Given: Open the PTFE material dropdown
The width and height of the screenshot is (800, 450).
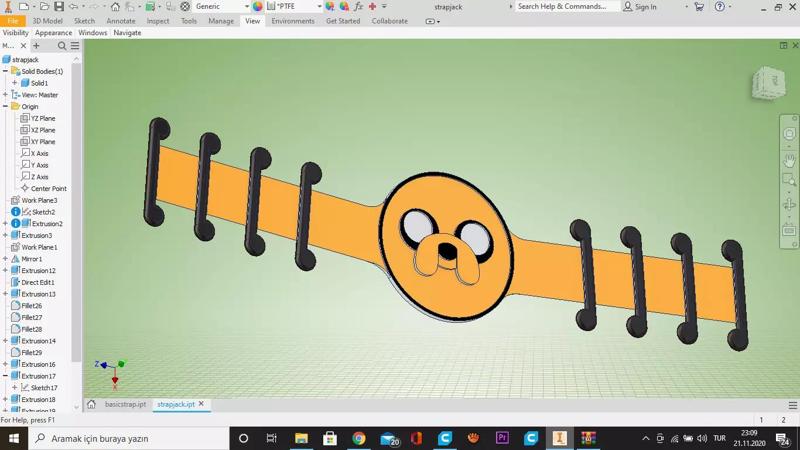Looking at the screenshot, I should (x=319, y=7).
